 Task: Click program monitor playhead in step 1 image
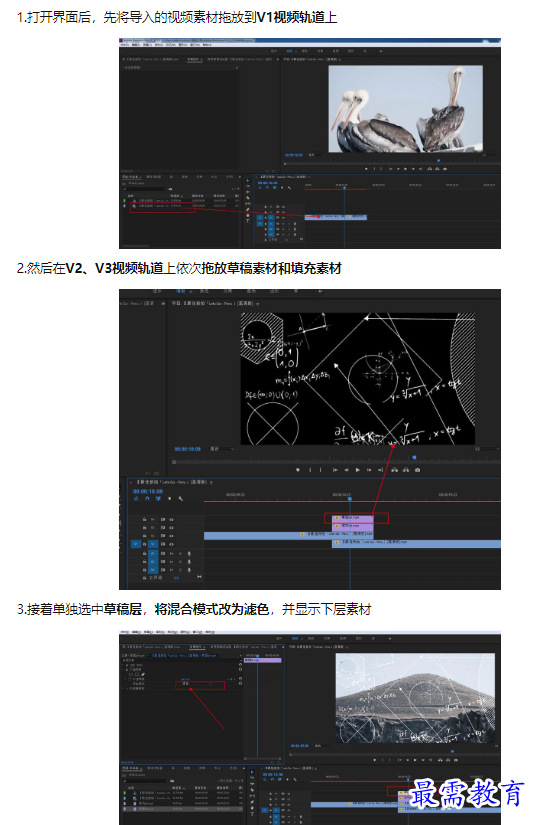(438, 160)
